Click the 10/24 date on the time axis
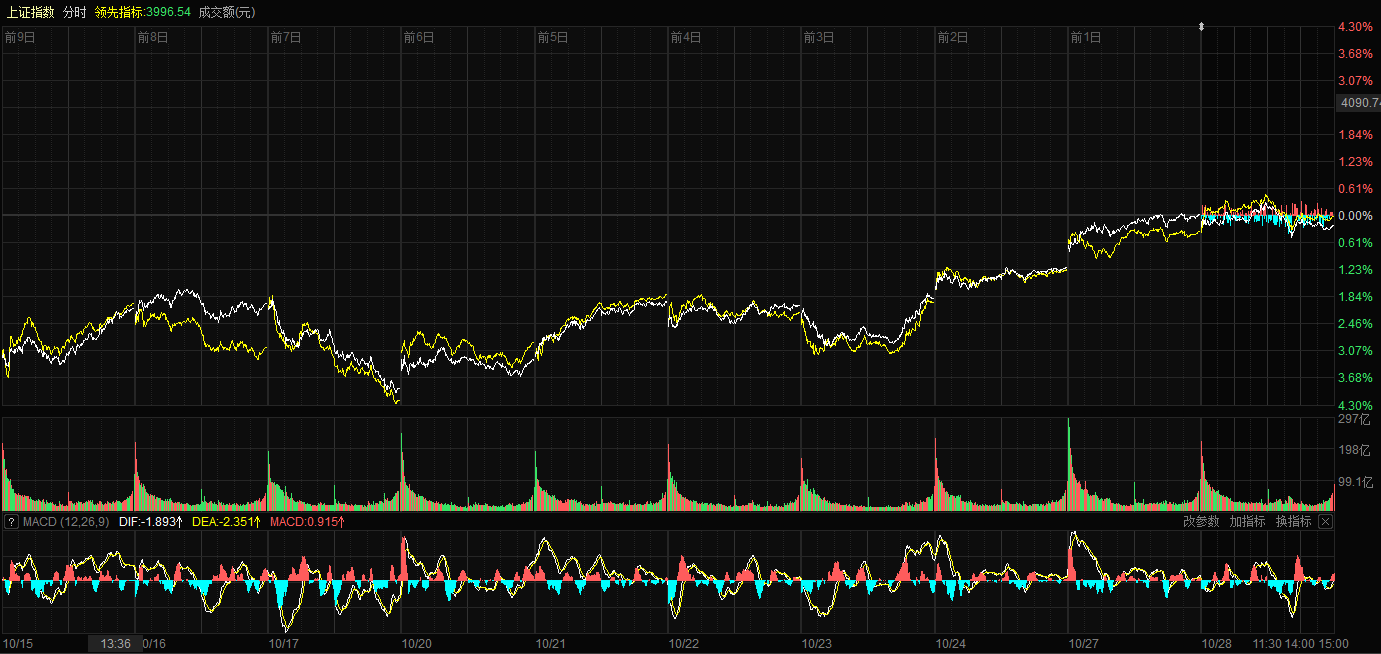 point(950,644)
